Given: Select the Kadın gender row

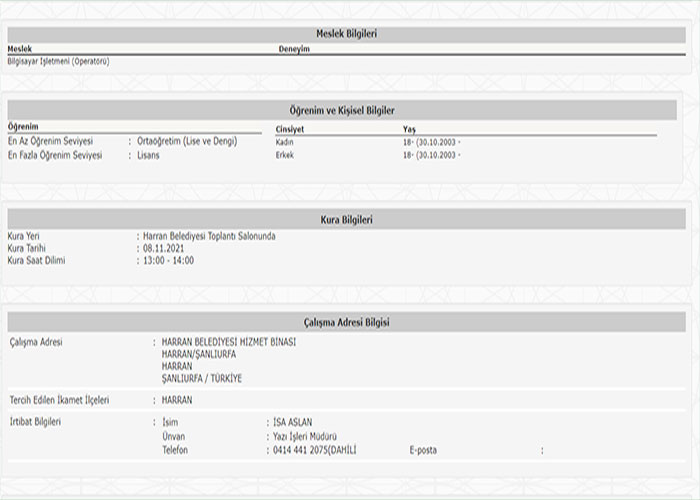Looking at the screenshot, I should 285,142.
